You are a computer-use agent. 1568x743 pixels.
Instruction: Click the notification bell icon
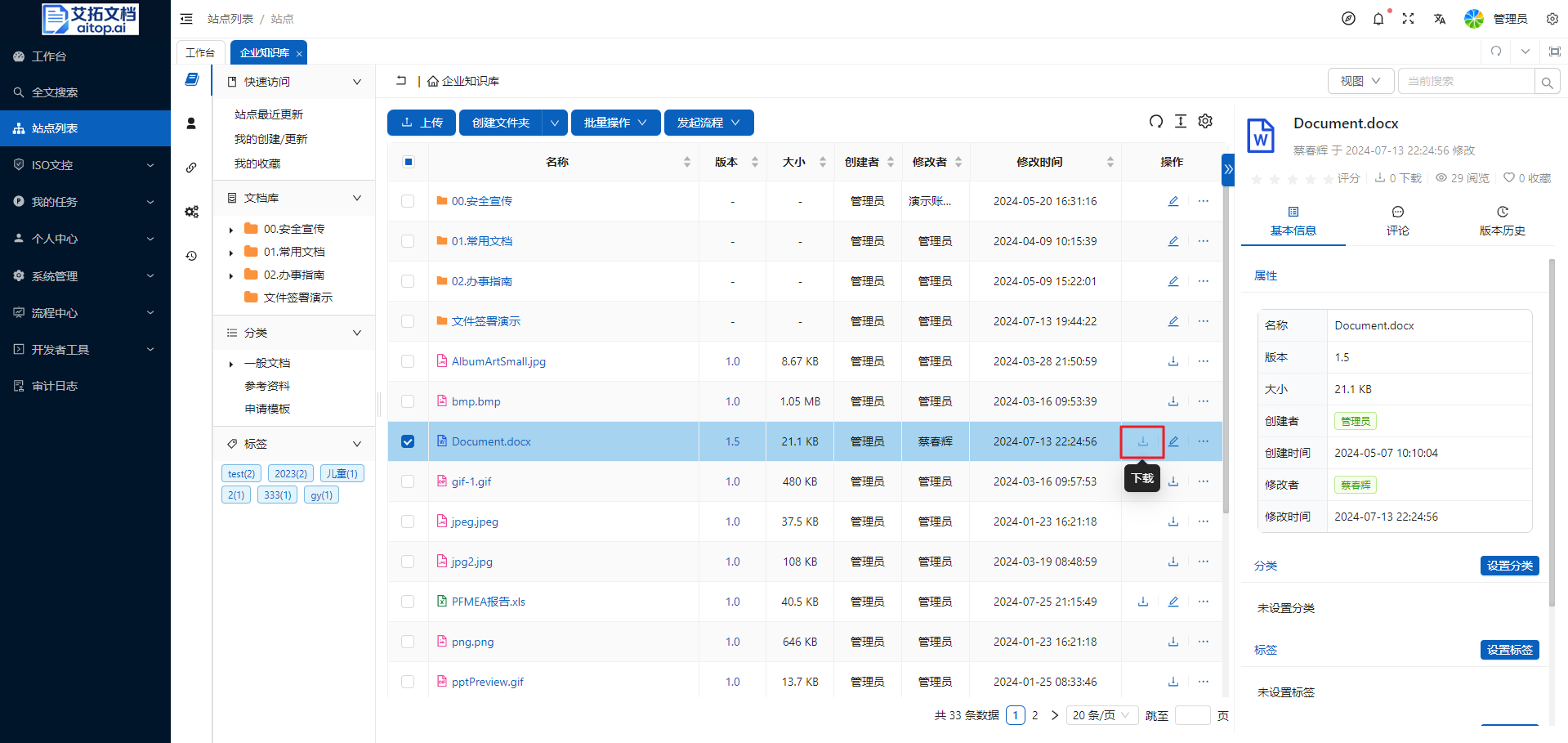(x=1378, y=19)
